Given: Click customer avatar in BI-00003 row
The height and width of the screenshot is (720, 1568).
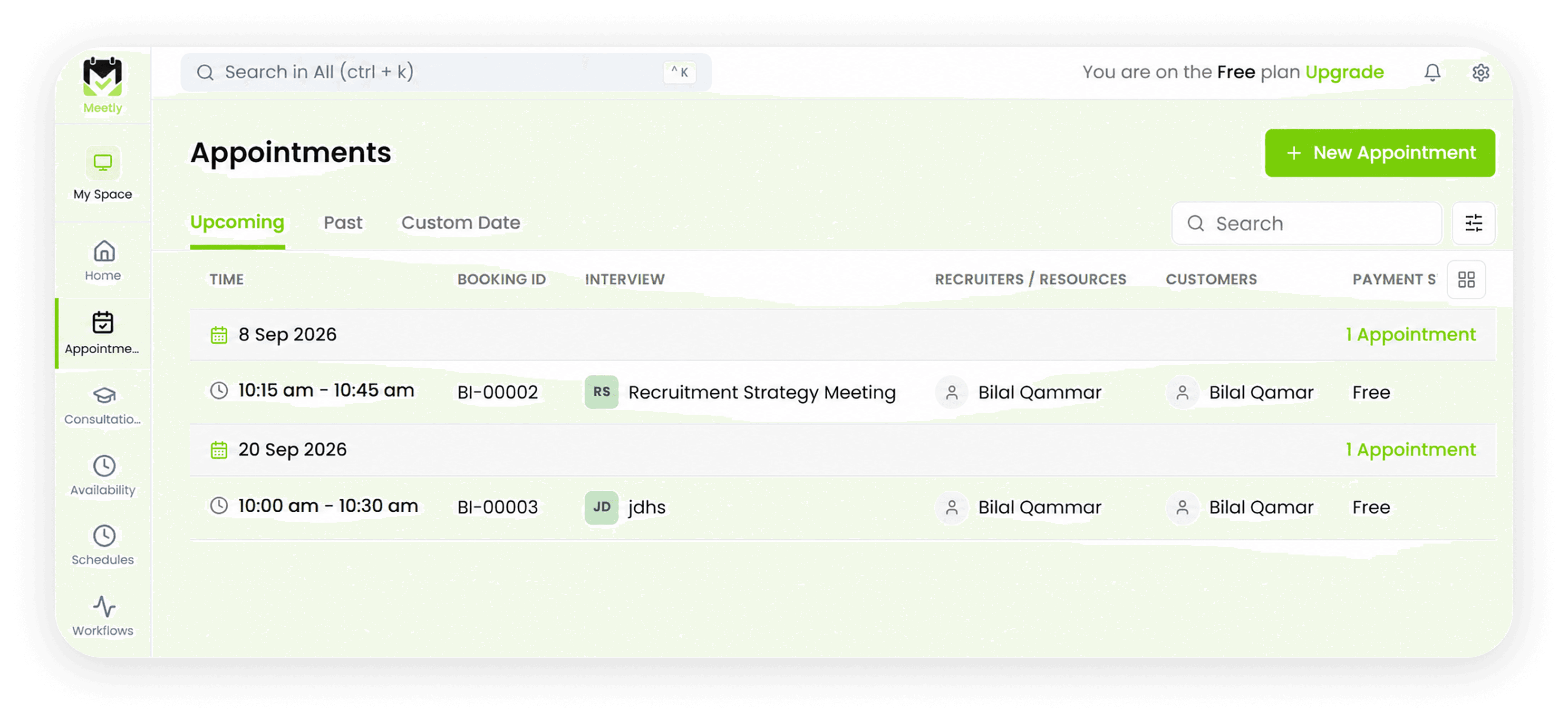Looking at the screenshot, I should (1182, 507).
